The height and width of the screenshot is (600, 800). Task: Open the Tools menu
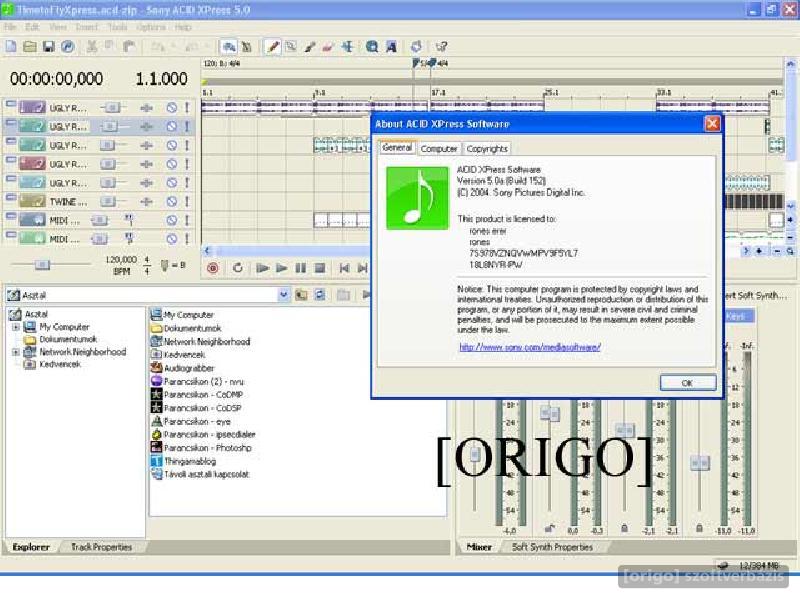[x=117, y=27]
